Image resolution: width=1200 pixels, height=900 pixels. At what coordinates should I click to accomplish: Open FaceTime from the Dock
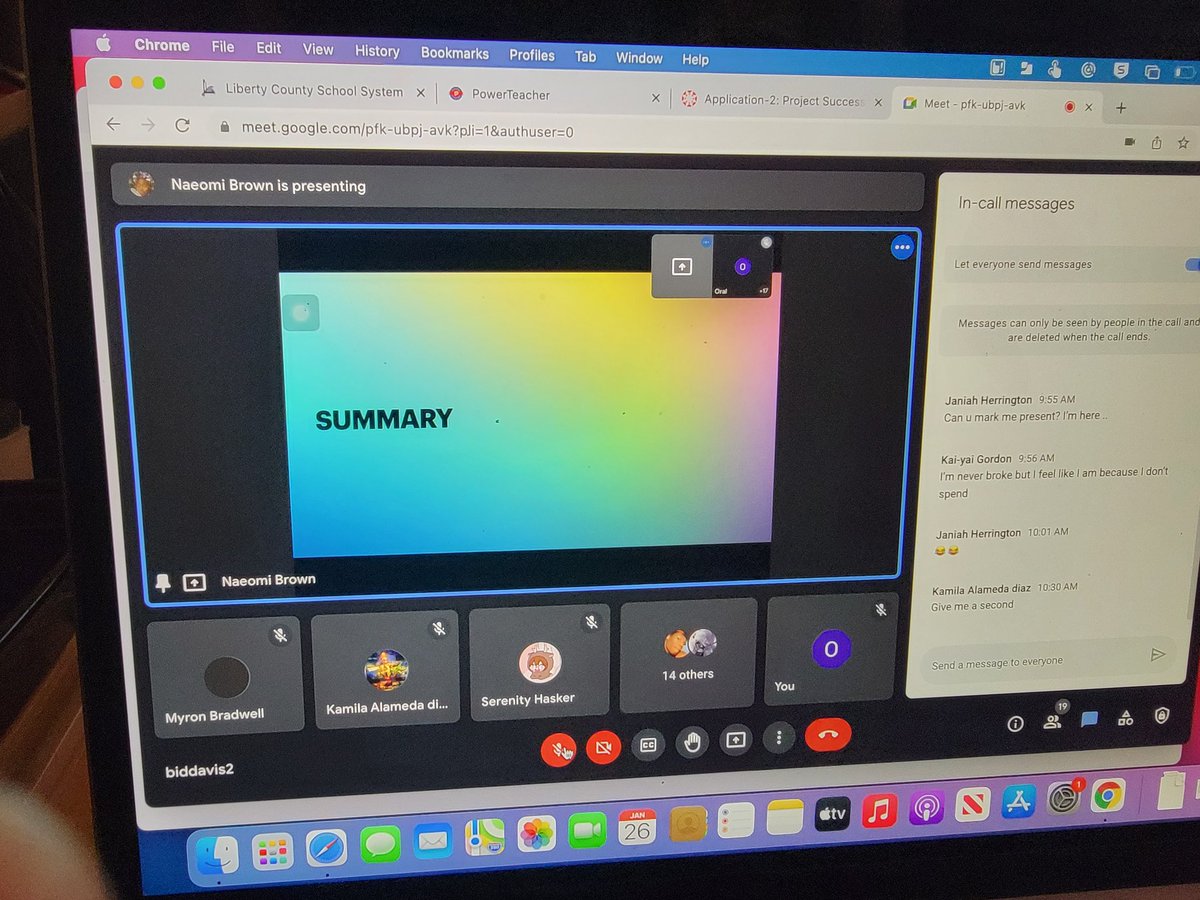click(x=588, y=830)
